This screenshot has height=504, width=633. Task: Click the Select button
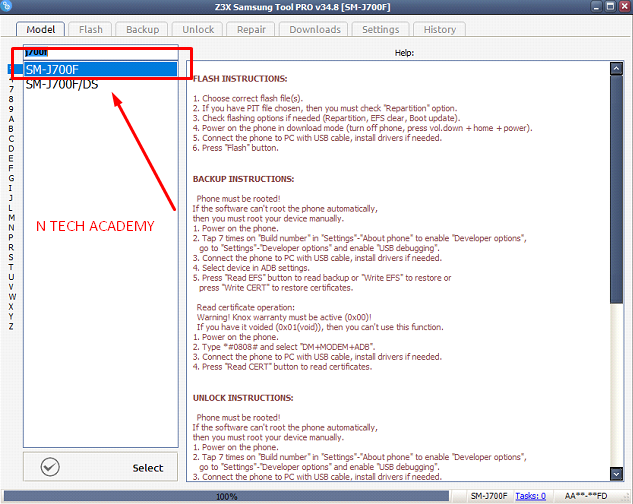[101, 467]
